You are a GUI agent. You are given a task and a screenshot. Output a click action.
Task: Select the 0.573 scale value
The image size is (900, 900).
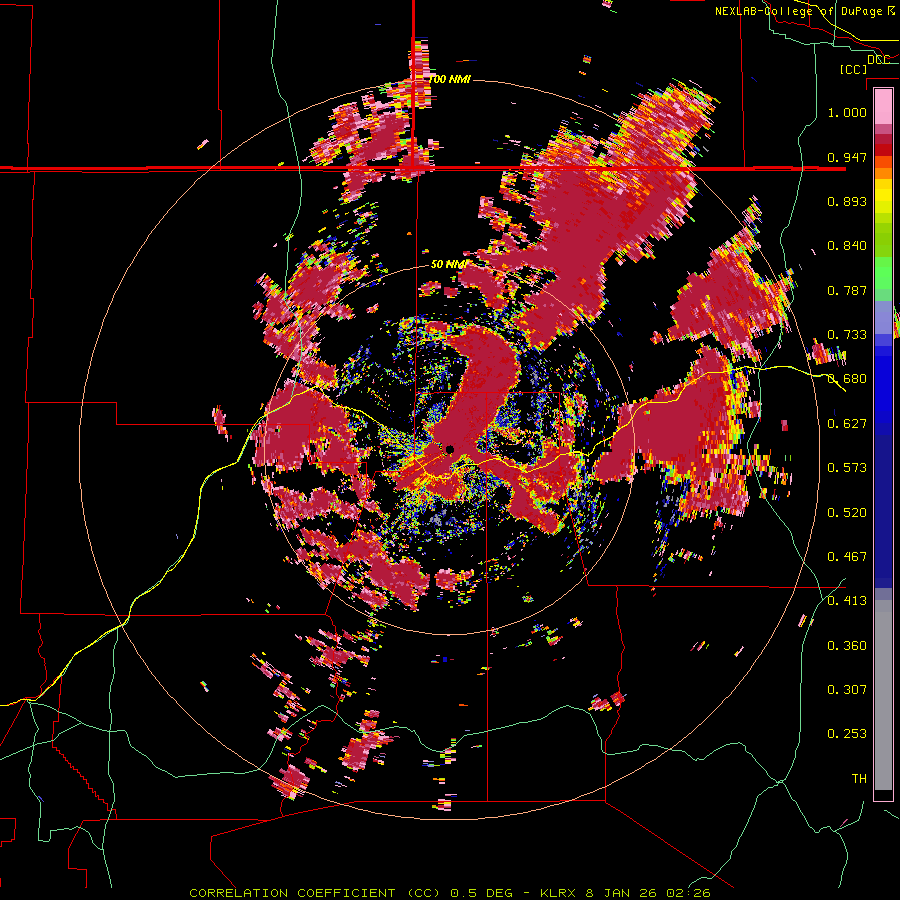pos(847,468)
